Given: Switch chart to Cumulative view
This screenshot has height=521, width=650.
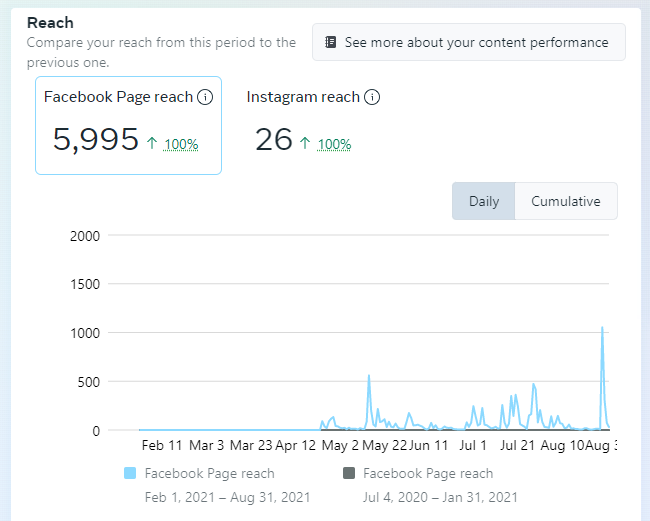Looking at the screenshot, I should (565, 201).
